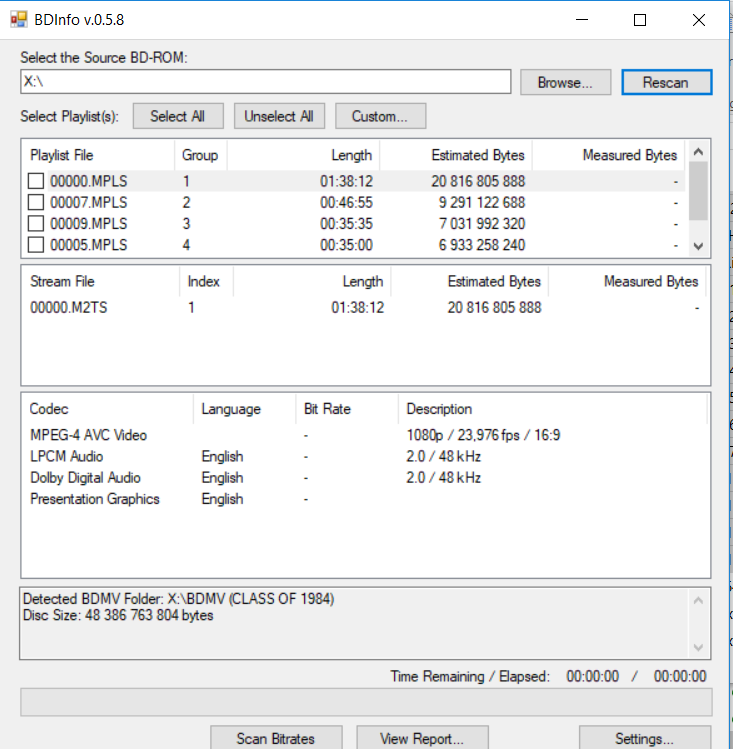Sort playlists by Group column header

(201, 155)
